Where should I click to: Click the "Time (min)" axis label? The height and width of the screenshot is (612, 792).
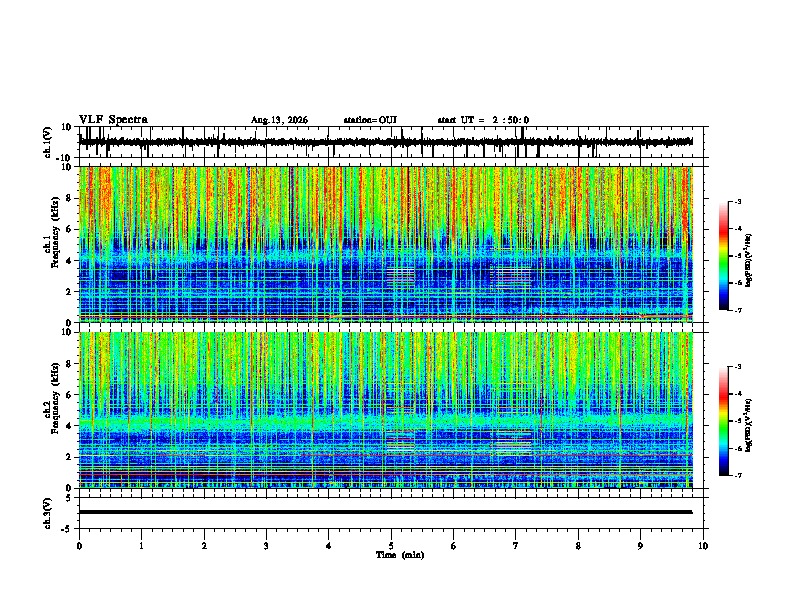pyautogui.click(x=400, y=555)
